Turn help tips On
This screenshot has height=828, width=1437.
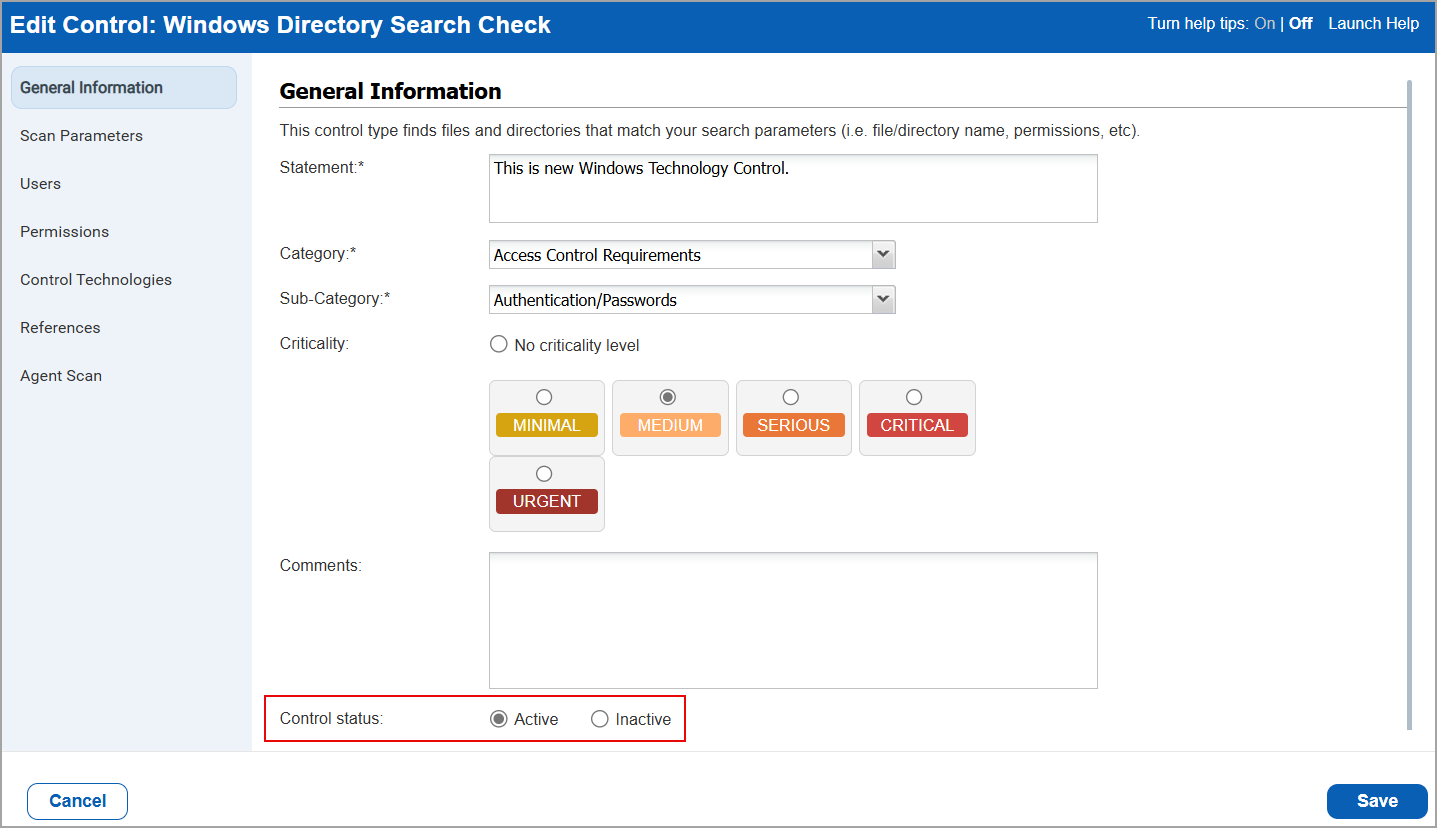coord(1264,23)
